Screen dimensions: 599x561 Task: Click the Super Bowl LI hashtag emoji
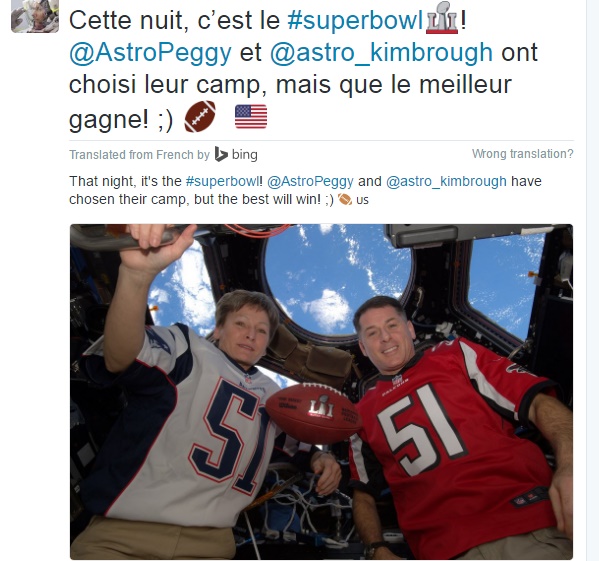point(442,18)
